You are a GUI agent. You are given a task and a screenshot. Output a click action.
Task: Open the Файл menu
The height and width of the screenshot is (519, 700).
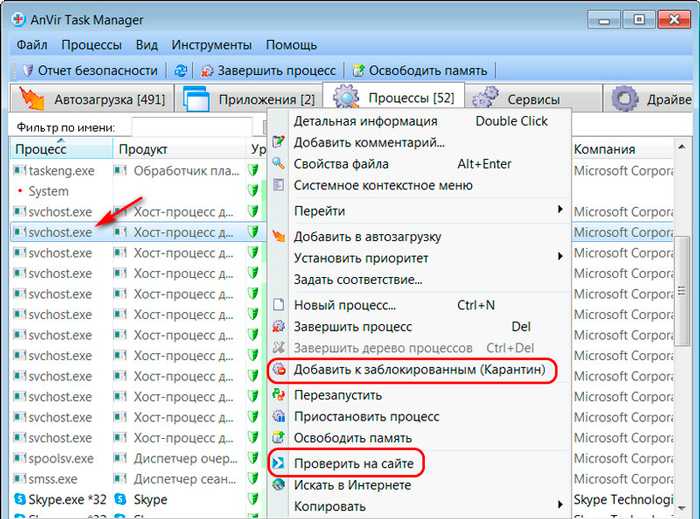32,45
